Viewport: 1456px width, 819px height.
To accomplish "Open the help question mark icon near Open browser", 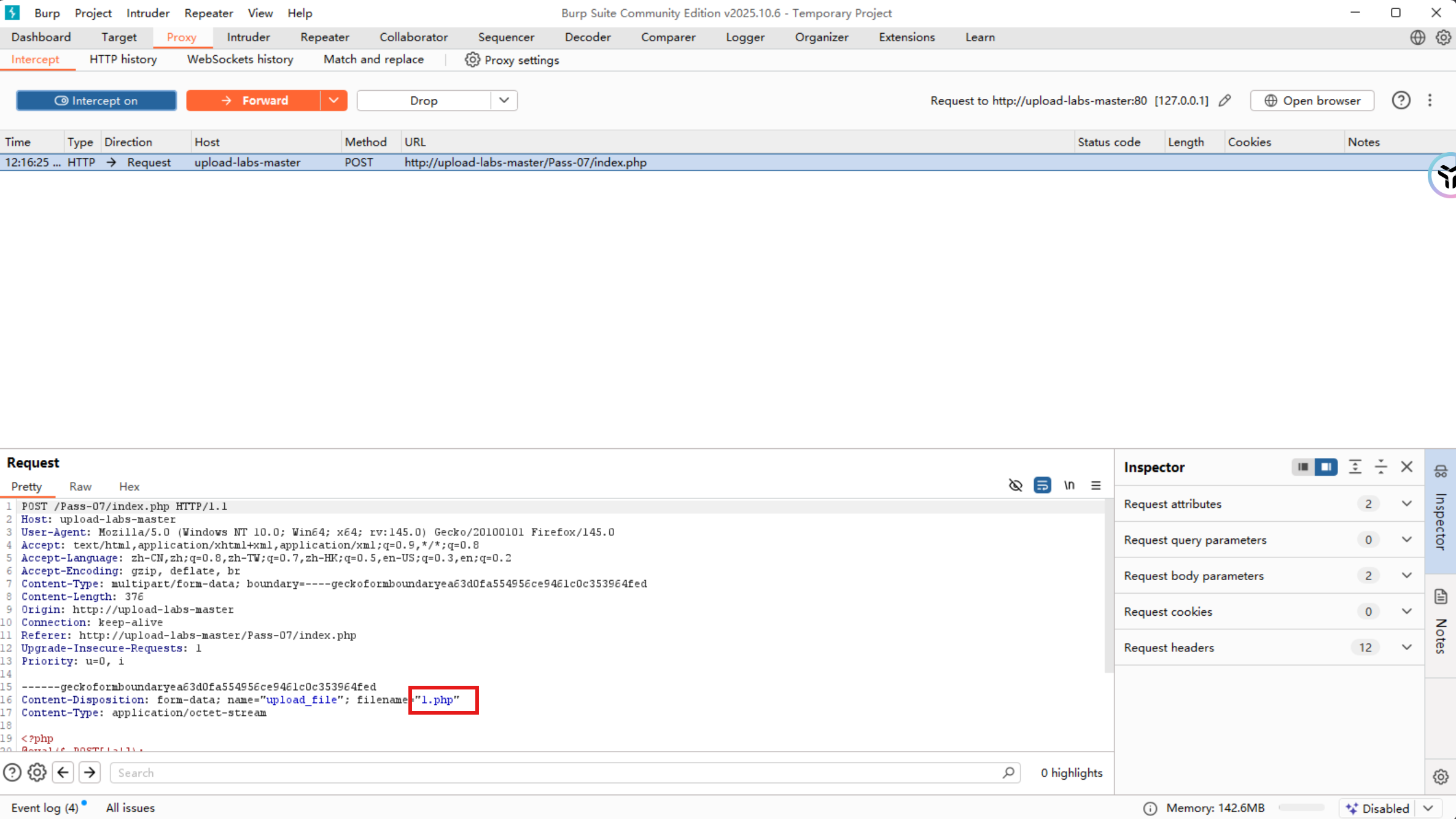I will point(1401,101).
